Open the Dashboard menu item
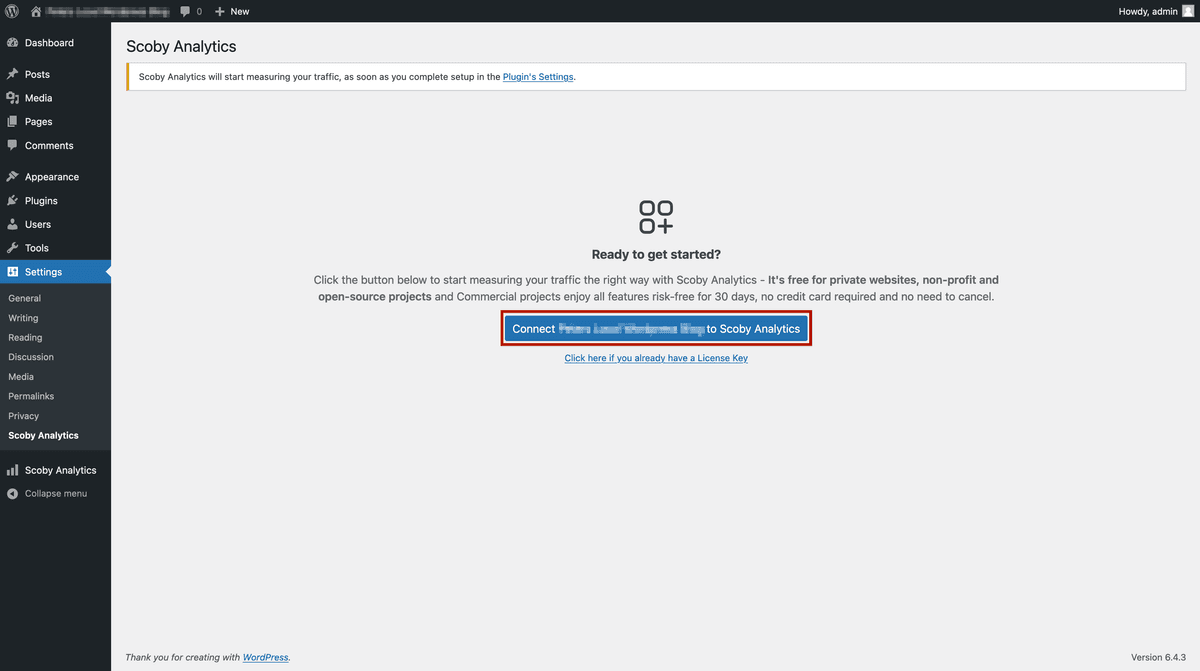The height and width of the screenshot is (671, 1200). click(55, 43)
